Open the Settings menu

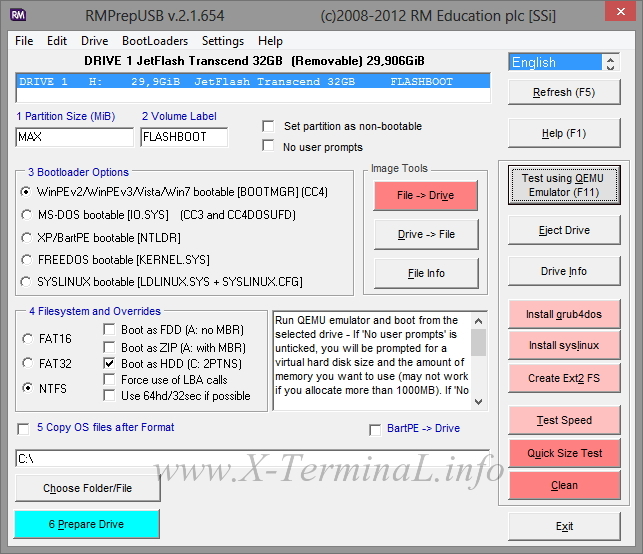pos(223,41)
